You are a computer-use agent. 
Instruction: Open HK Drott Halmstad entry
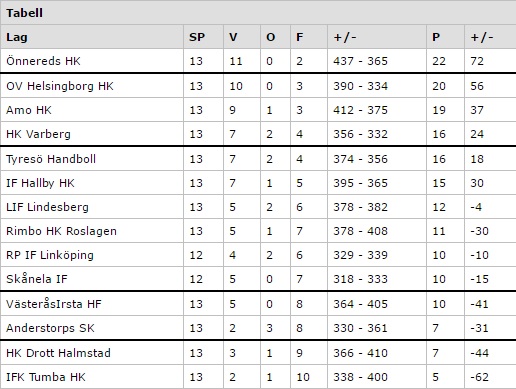[x=58, y=353]
